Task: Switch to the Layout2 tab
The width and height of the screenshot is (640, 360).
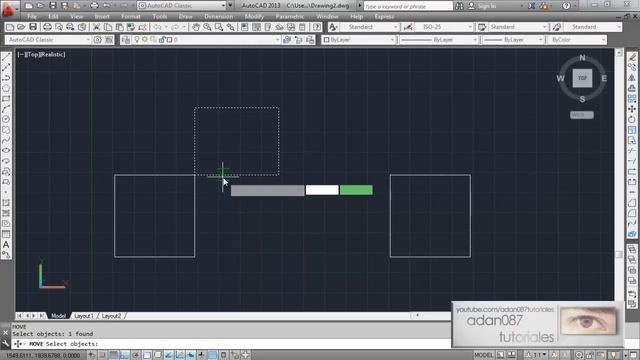Action: pyautogui.click(x=111, y=316)
